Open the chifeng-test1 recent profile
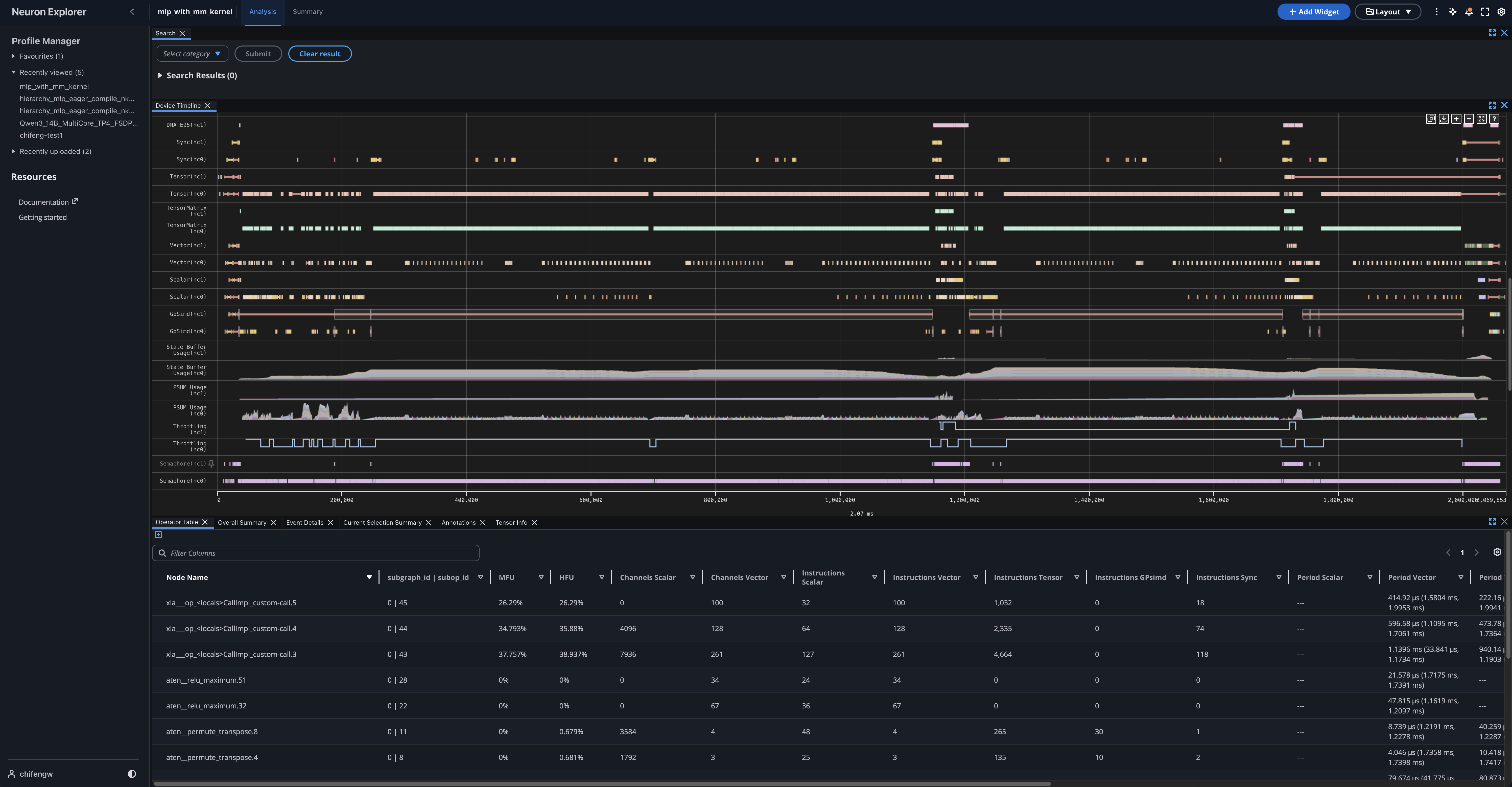 pyautogui.click(x=41, y=135)
